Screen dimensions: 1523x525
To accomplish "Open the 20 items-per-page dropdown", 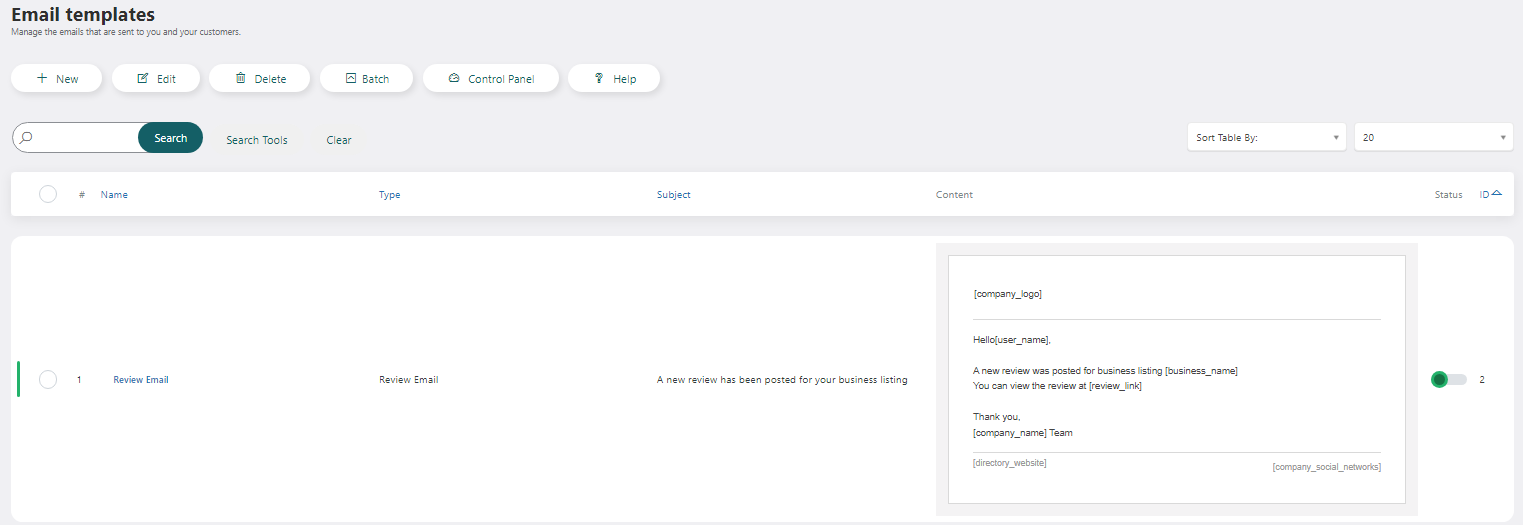I will coord(1434,138).
